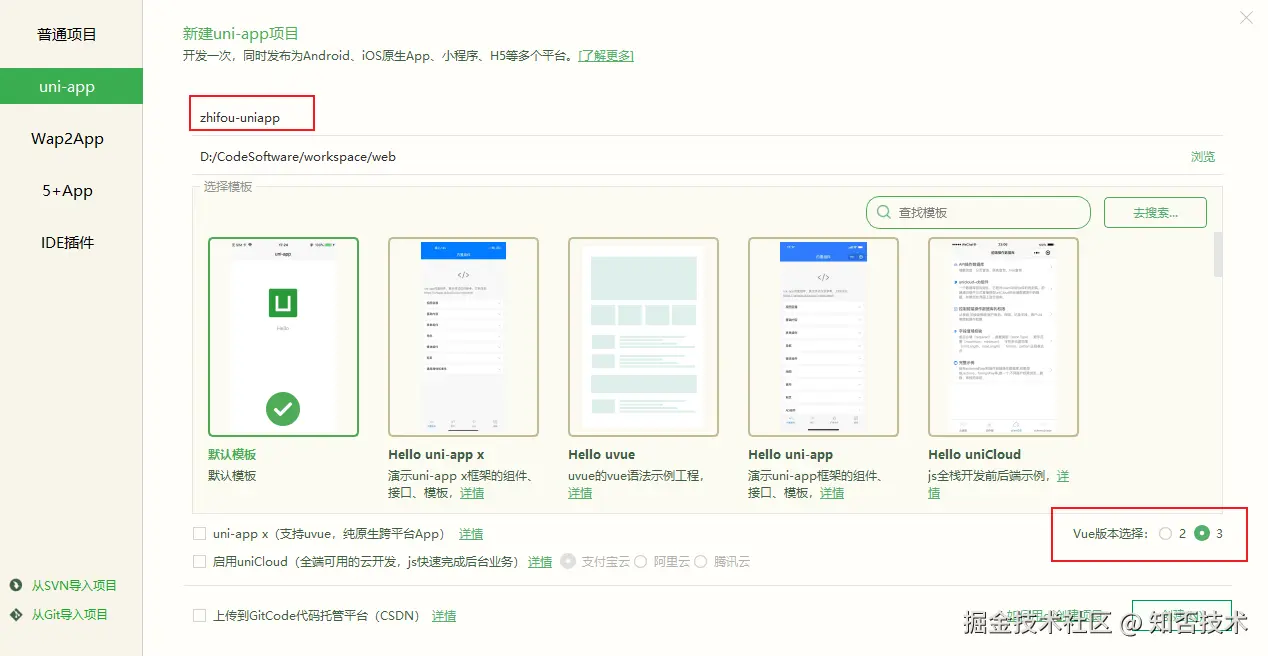This screenshot has height=656, width=1268.
Task: Select the Hello uni-app template thumbnail
Action: [x=823, y=336]
